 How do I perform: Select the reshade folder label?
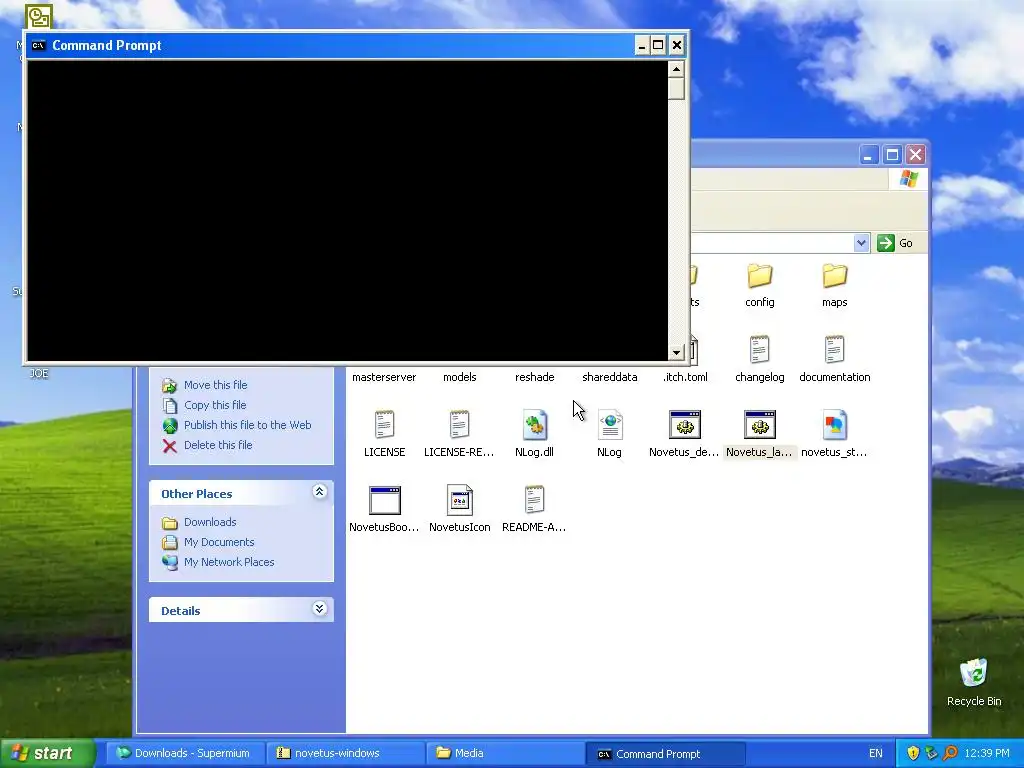(534, 377)
